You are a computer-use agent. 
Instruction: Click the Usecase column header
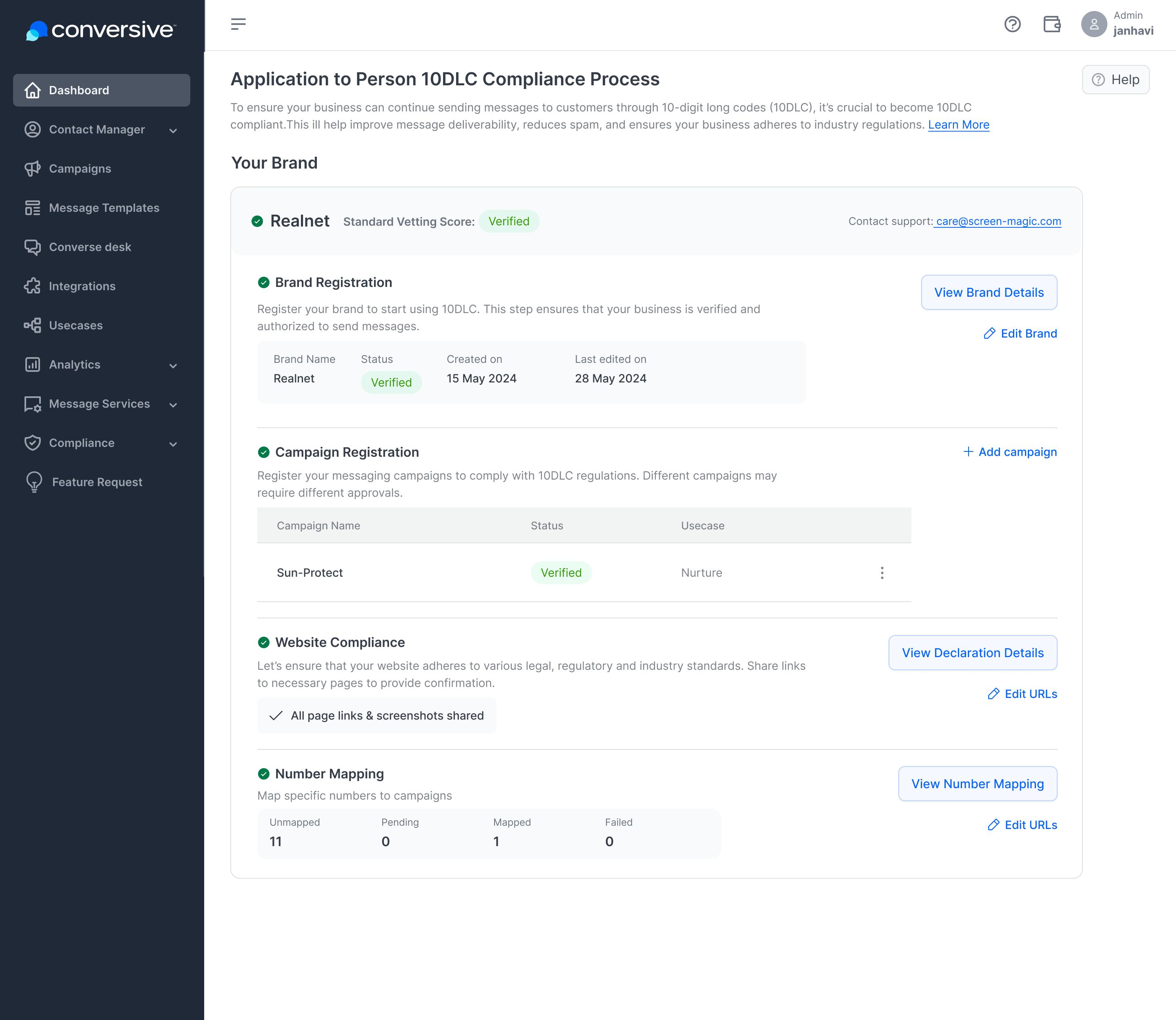point(703,525)
